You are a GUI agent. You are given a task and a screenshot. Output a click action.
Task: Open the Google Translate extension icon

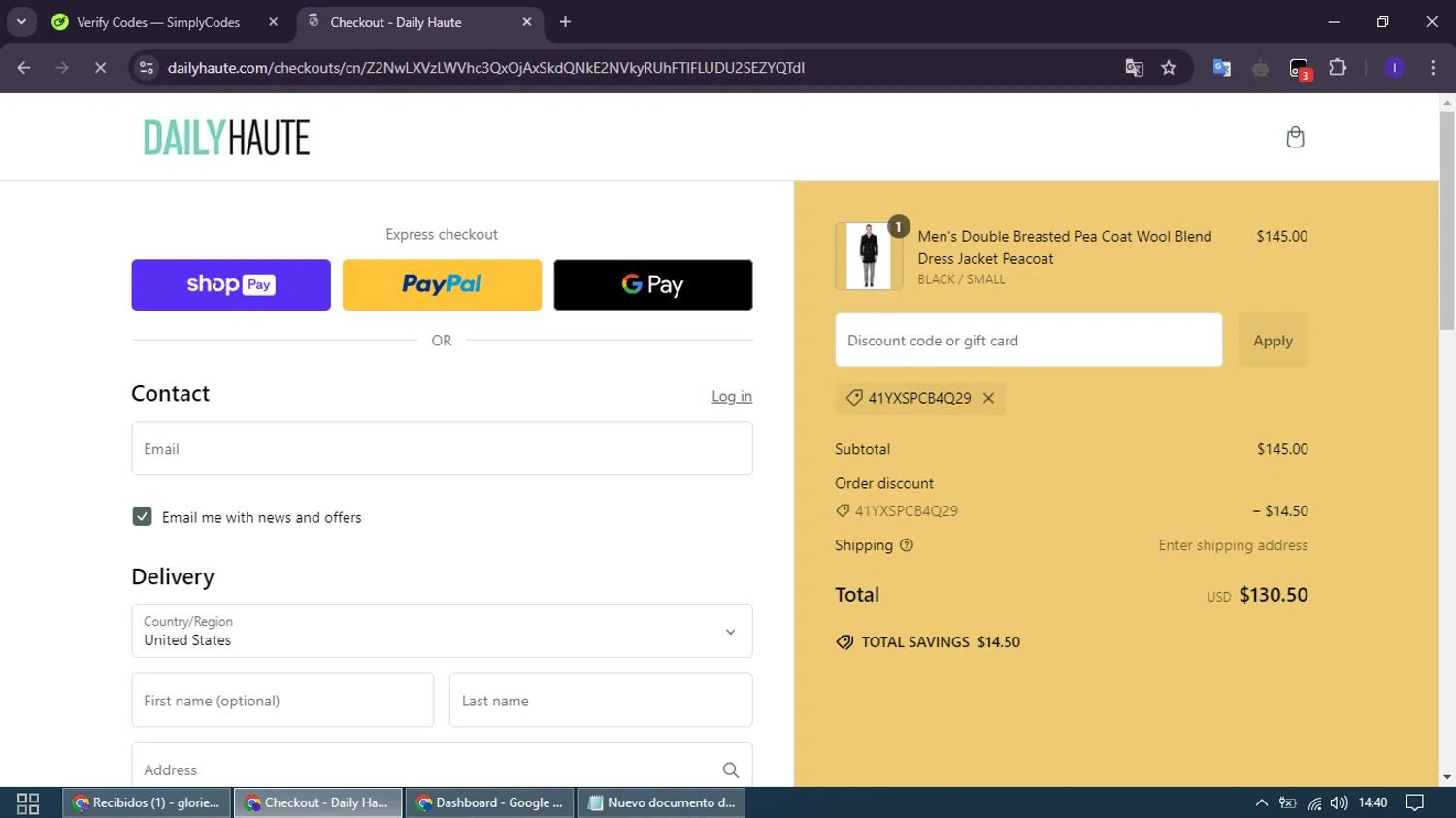1222,68
